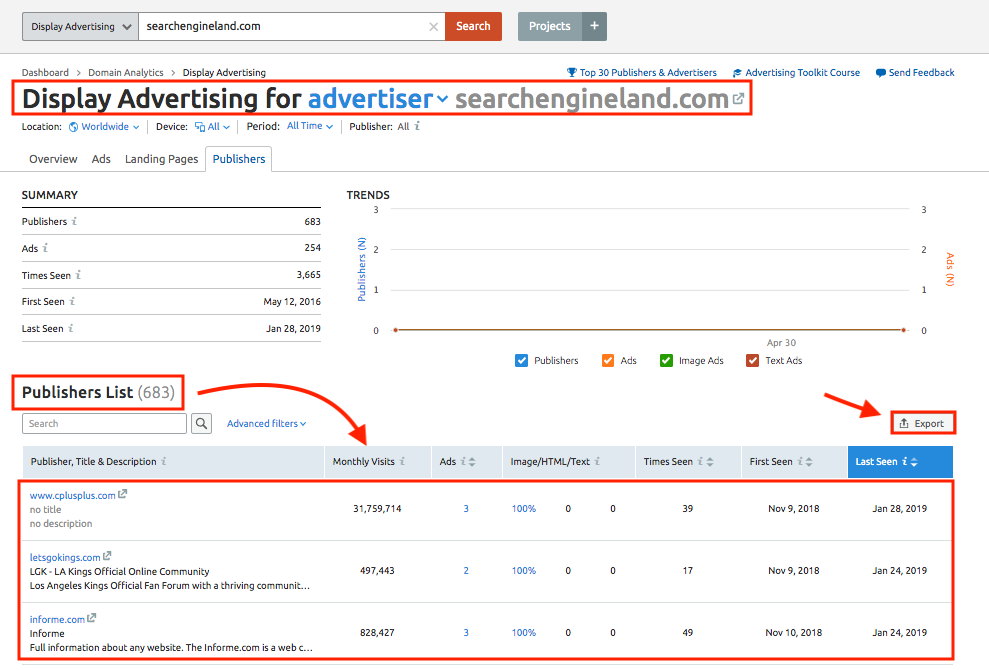Open external link icon next to searchengineland.com heading

pyautogui.click(x=738, y=99)
